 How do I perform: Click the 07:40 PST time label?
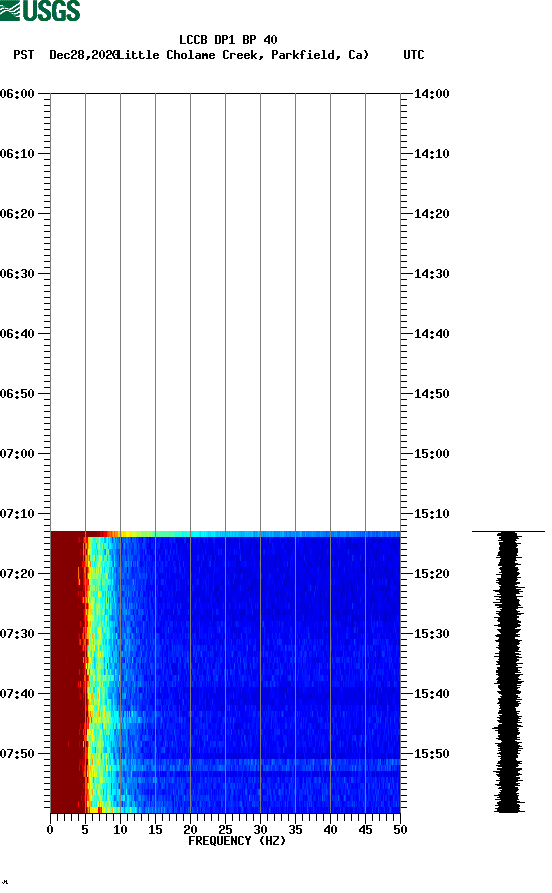pyautogui.click(x=17, y=694)
